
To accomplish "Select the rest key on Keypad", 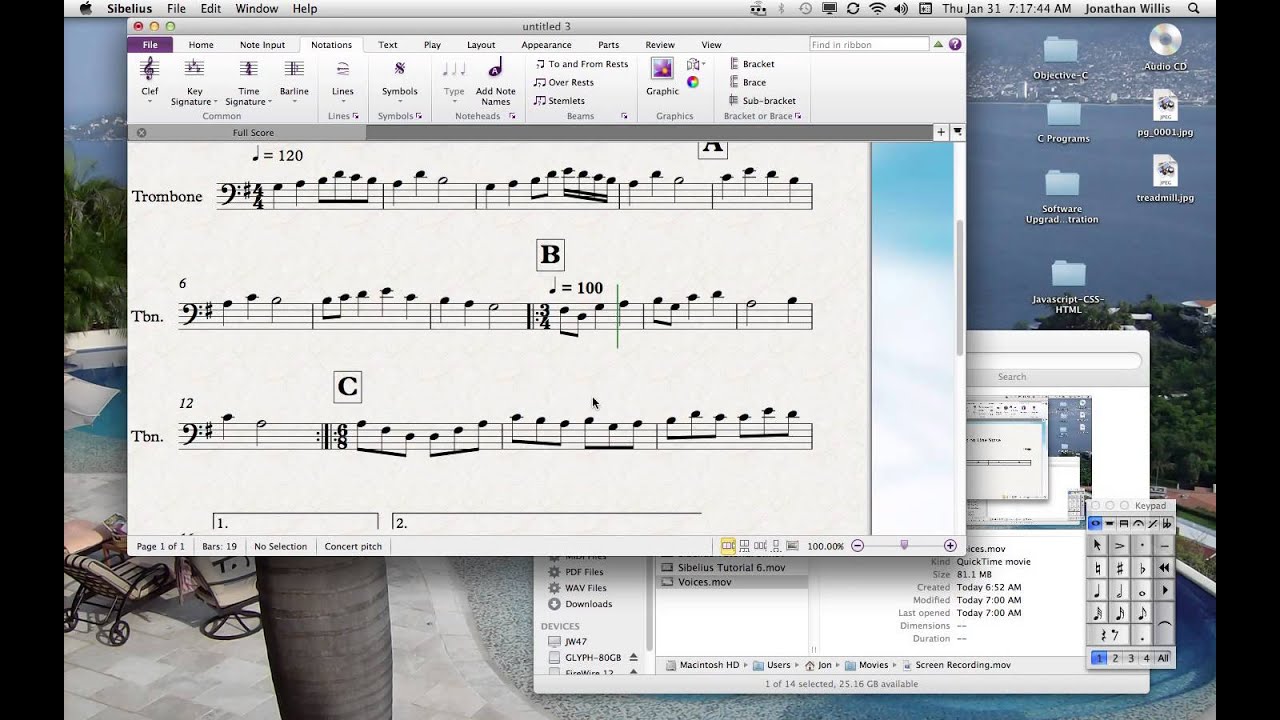I will [x=1108, y=636].
